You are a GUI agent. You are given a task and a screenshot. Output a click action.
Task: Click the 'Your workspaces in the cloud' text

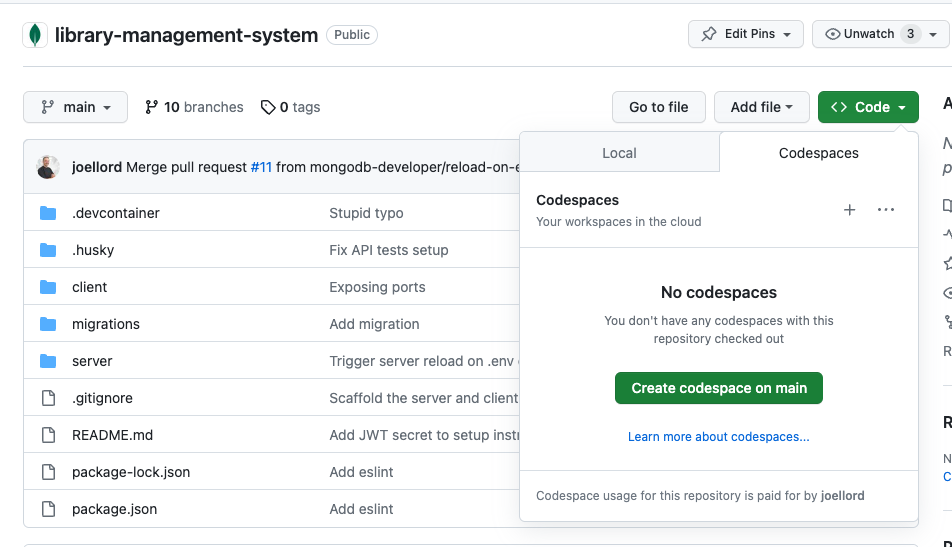(x=618, y=222)
